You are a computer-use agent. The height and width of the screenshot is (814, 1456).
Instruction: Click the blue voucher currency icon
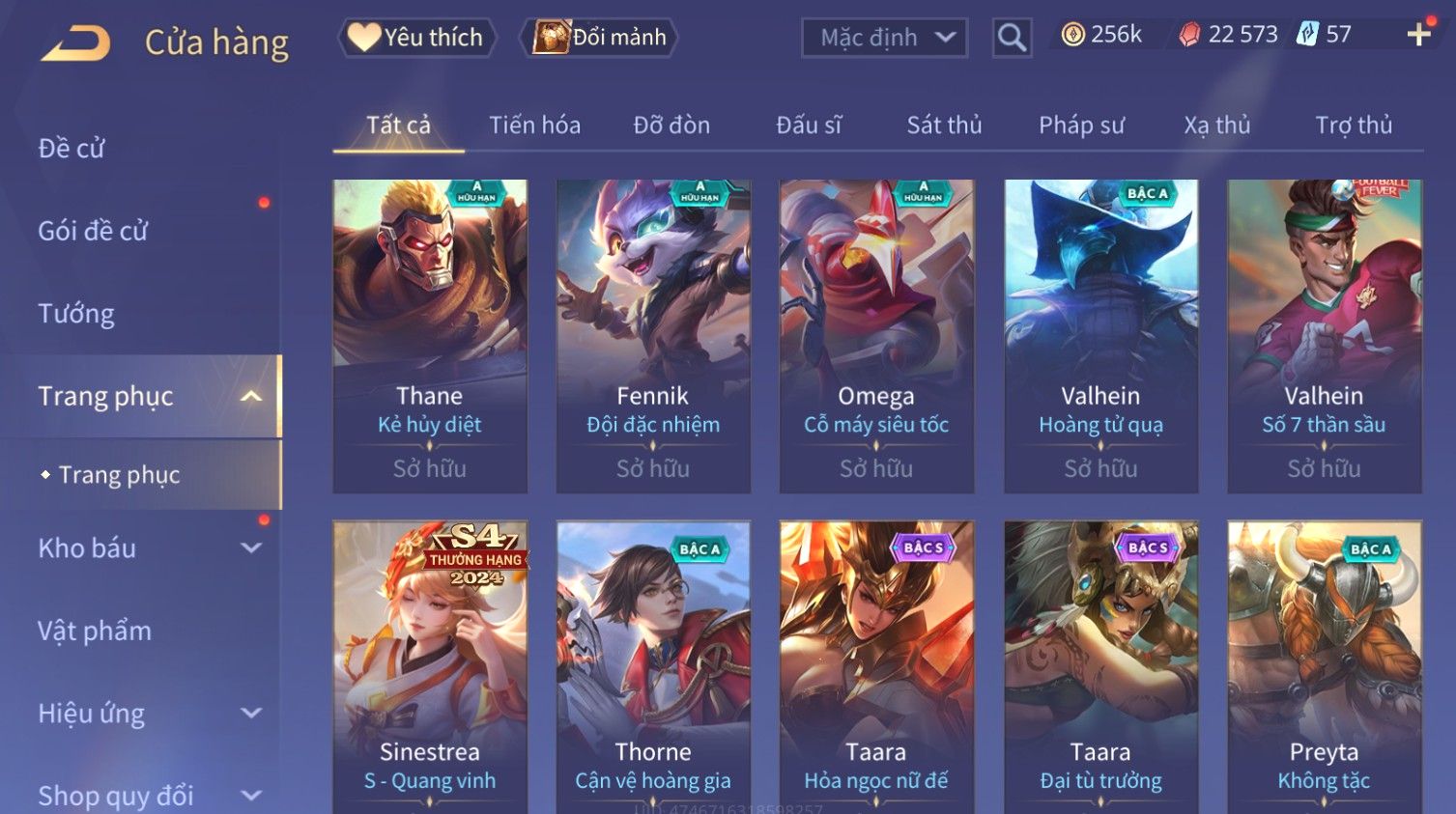pos(1307,35)
